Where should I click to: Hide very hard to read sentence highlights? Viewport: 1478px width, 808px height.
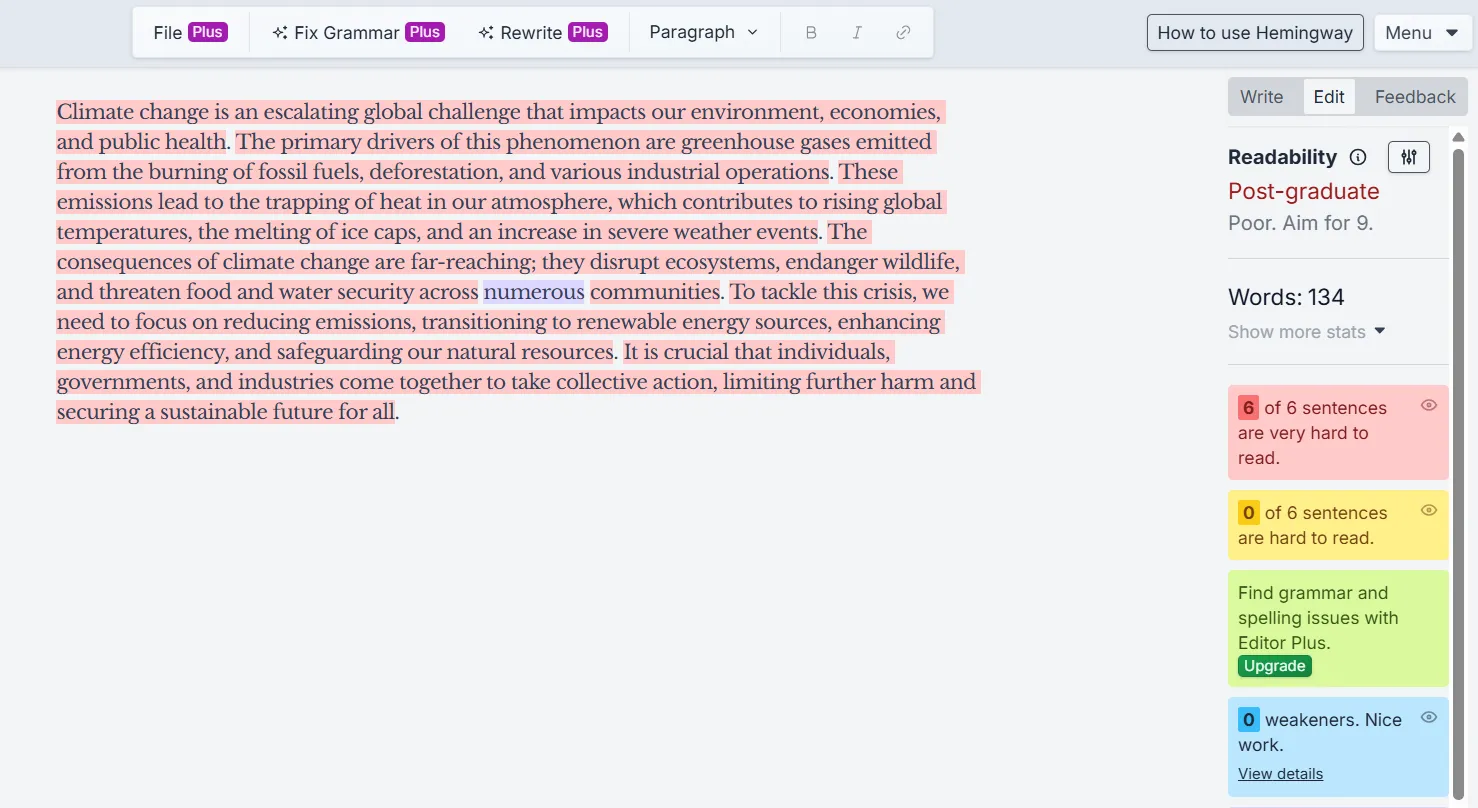click(x=1428, y=405)
